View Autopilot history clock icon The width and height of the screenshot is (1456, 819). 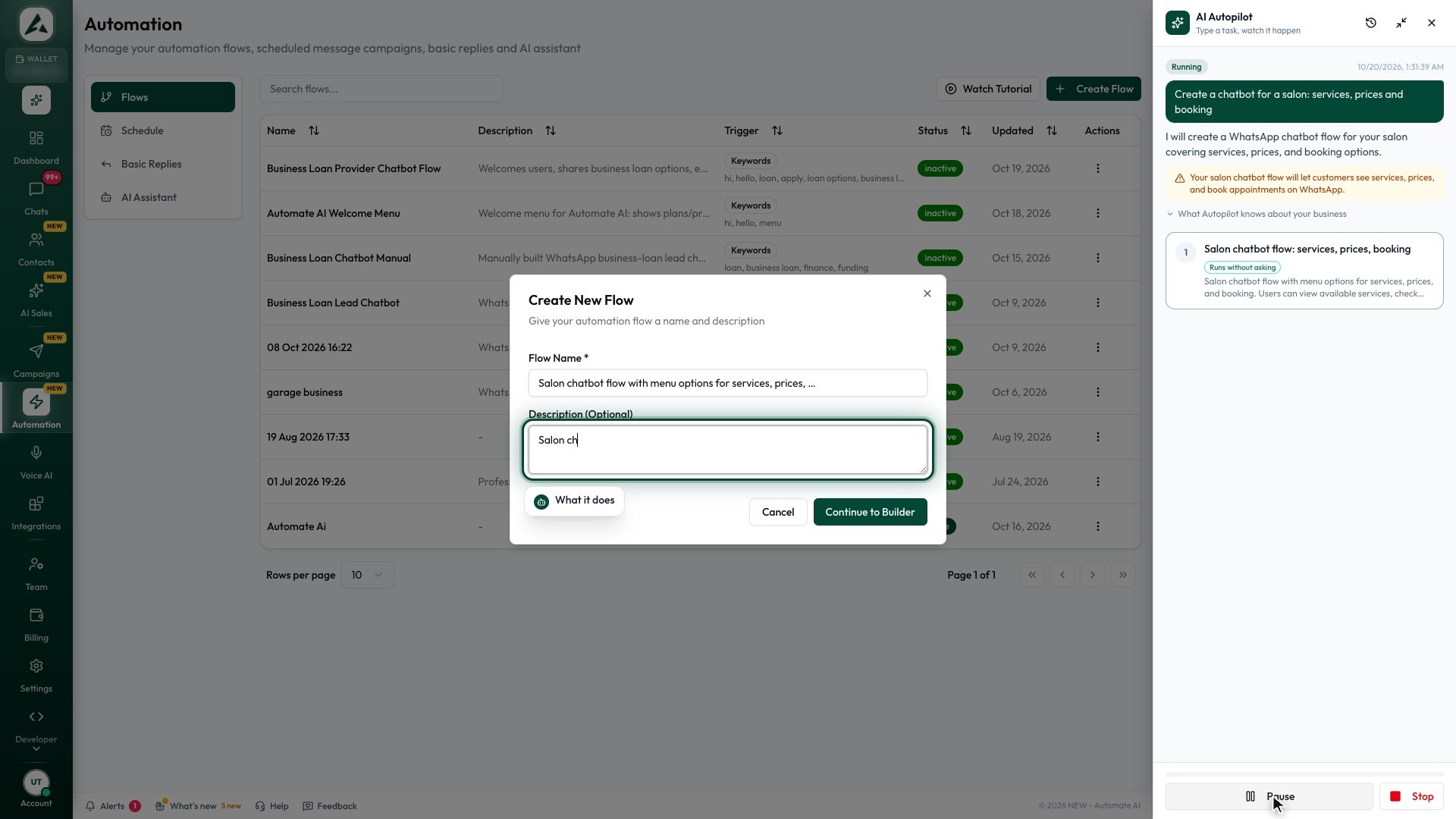pos(1370,23)
